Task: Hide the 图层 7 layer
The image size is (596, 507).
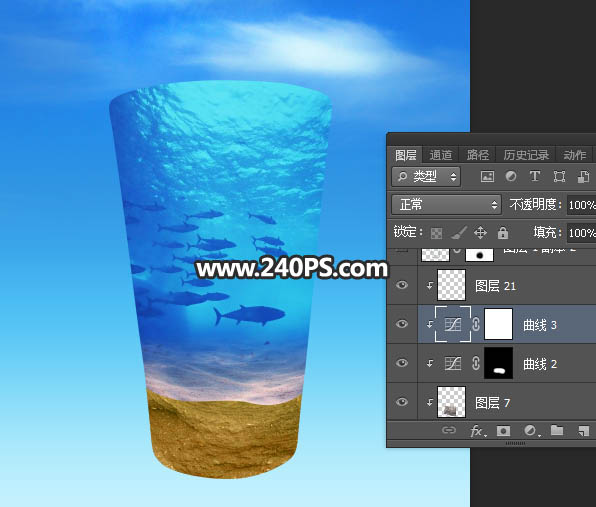Action: 402,402
